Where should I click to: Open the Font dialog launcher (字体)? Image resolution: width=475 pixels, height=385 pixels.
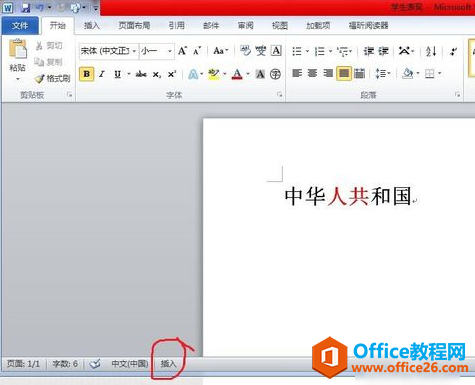279,95
